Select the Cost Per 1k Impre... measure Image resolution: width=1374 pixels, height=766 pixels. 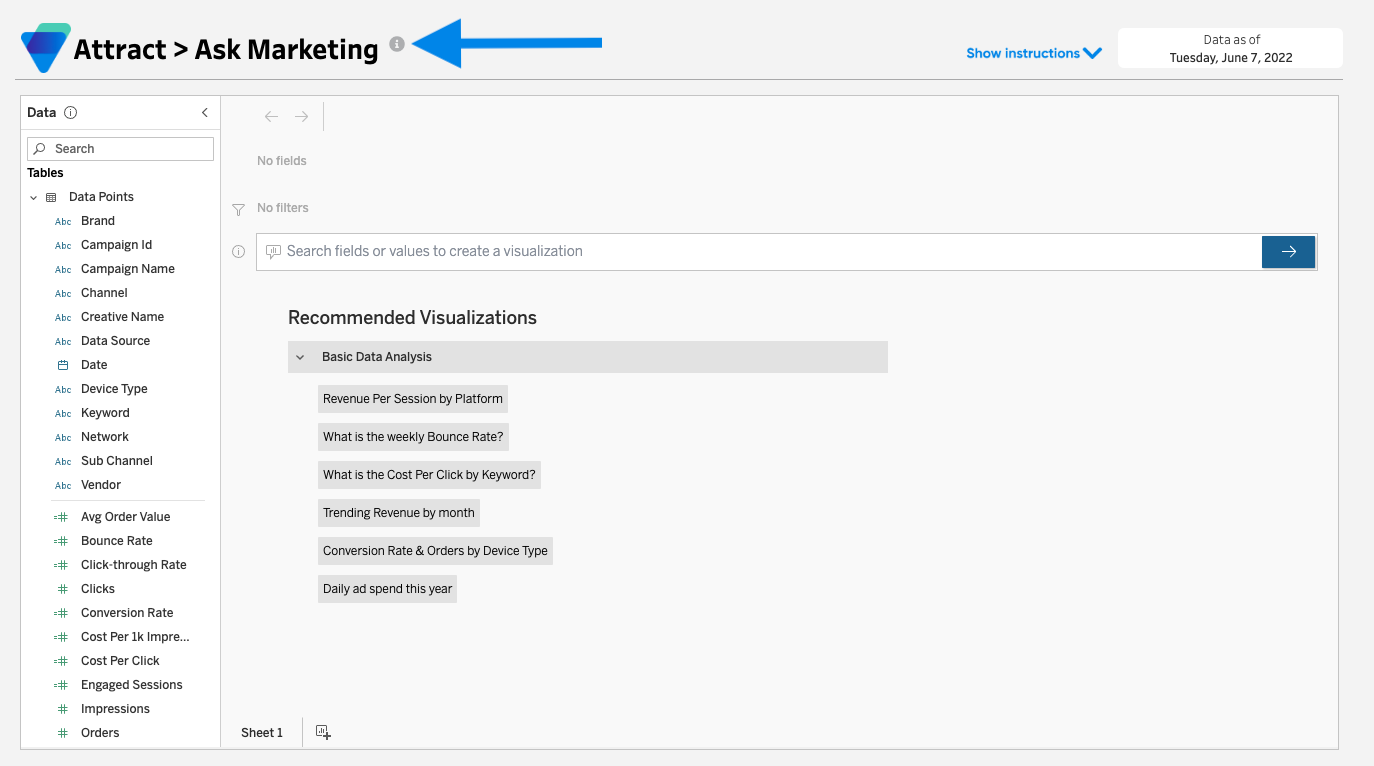coord(135,637)
